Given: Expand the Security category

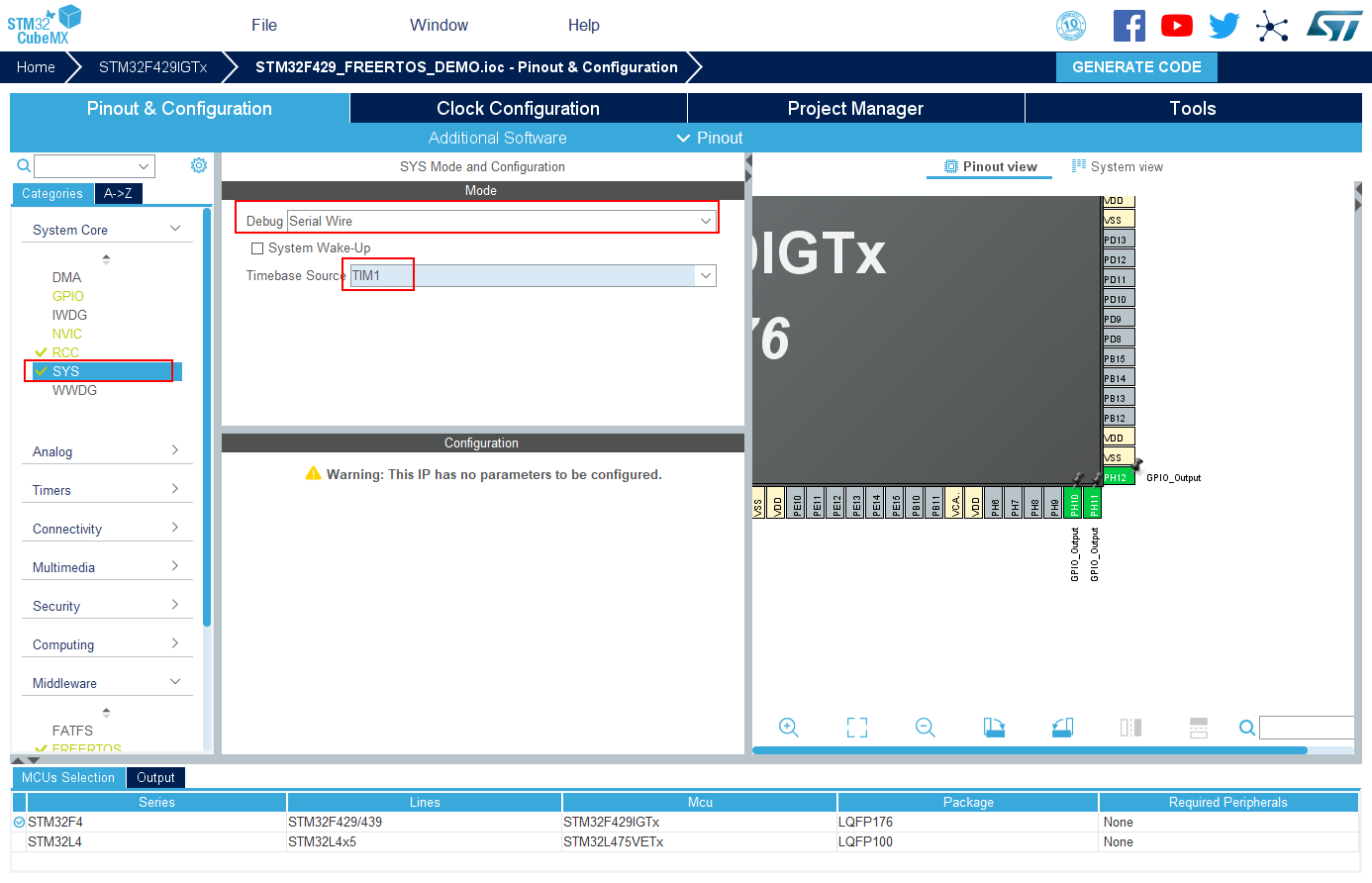Looking at the screenshot, I should coord(107,606).
